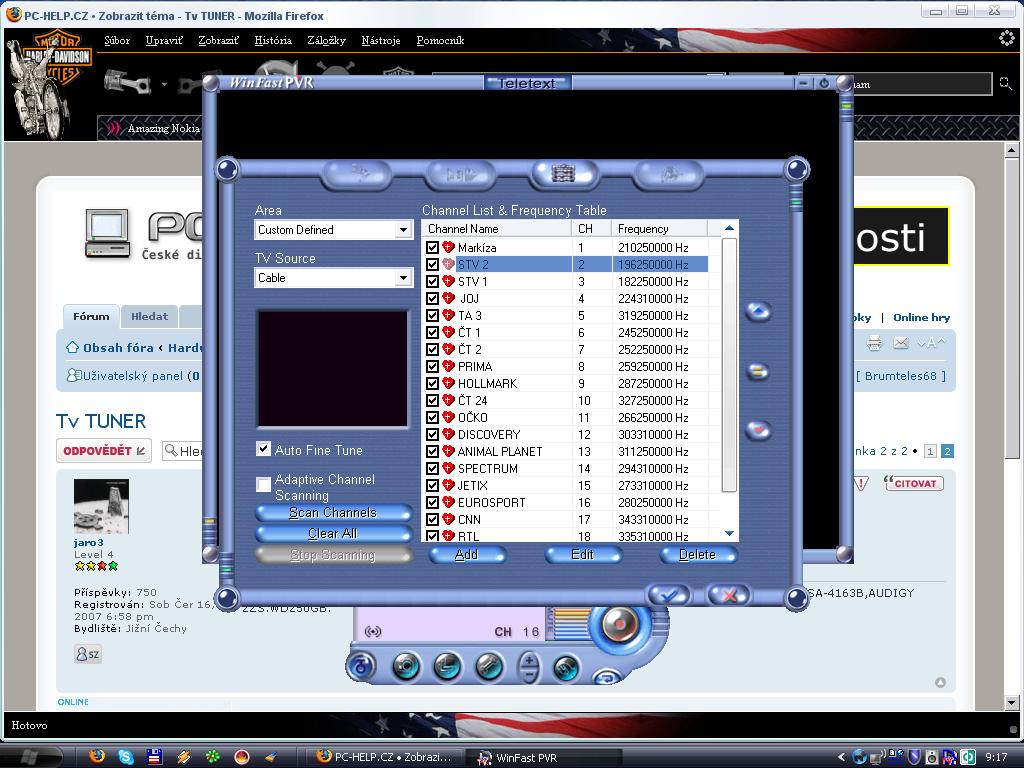Click the red heart favorite icon for Markíza
1024x768 pixels.
tap(448, 248)
